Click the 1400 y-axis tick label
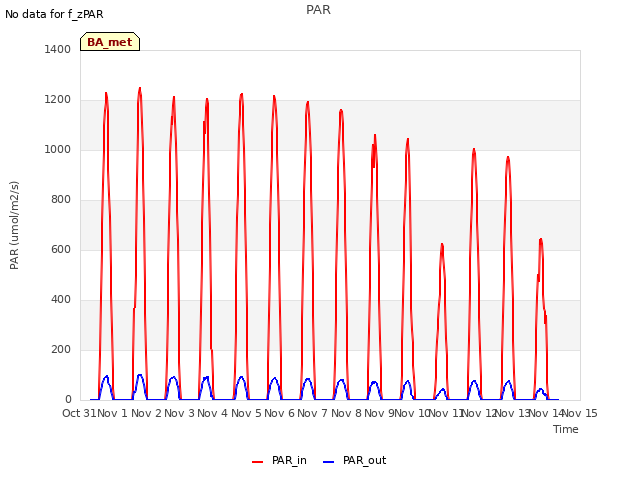640x480 pixels. coord(58,49)
